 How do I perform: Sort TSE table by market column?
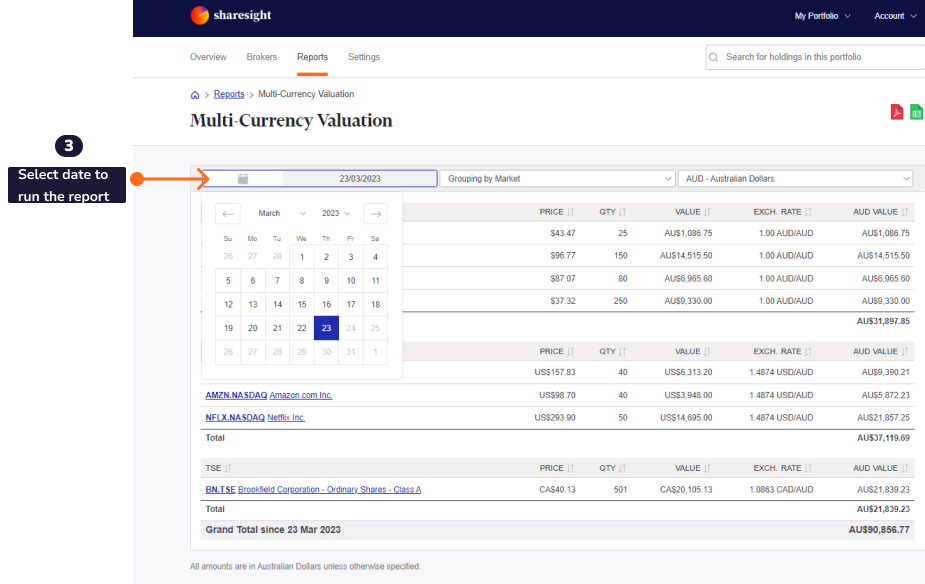(228, 468)
